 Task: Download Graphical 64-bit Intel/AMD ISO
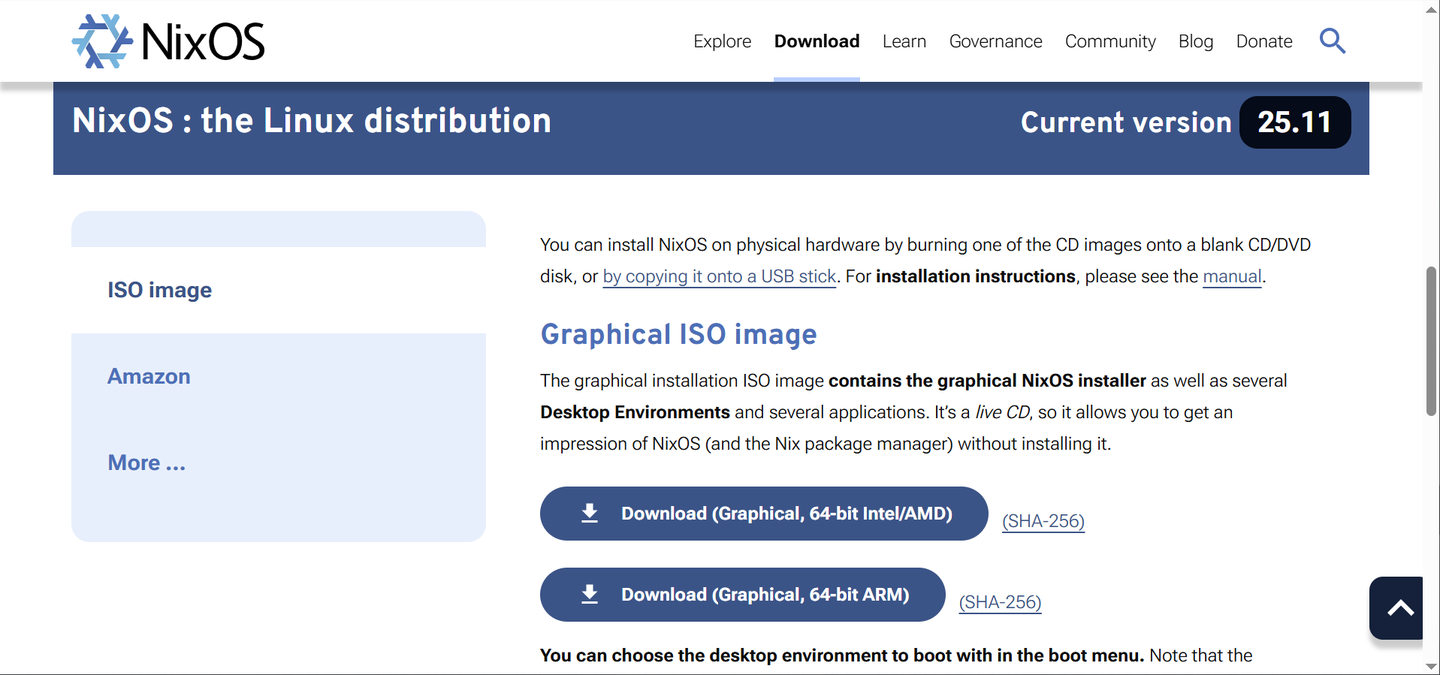(764, 513)
